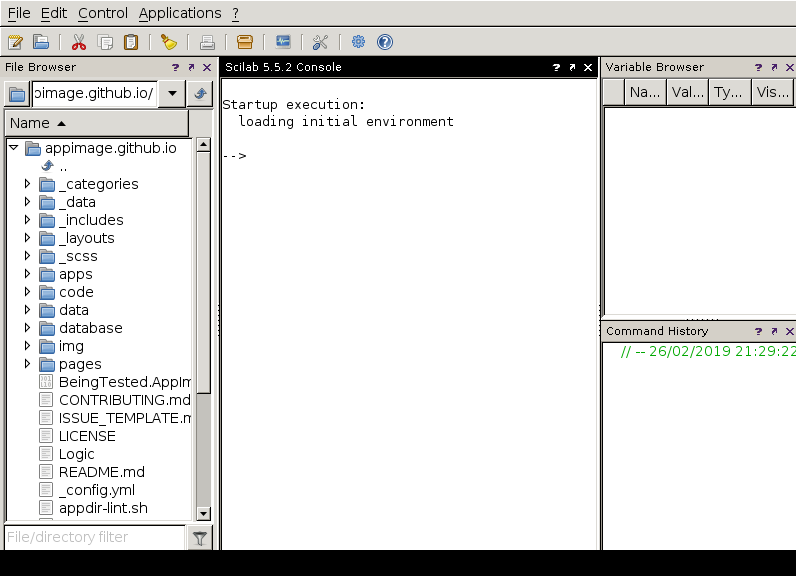Select the CONTRIBUTING.md file

point(124,400)
